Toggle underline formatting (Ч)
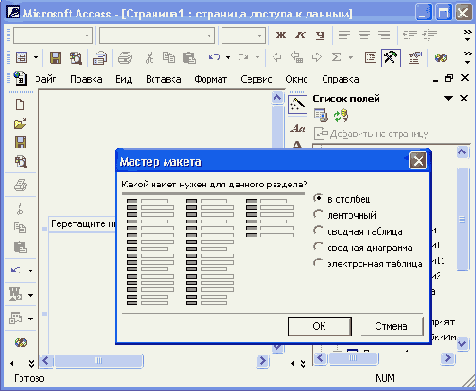The width and height of the screenshot is (476, 391). (320, 35)
